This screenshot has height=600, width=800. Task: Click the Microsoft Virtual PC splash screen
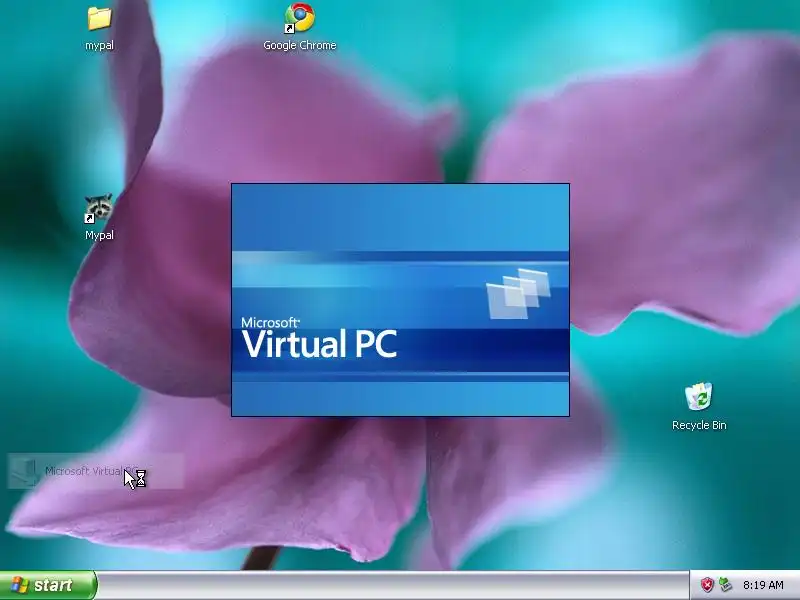point(401,300)
